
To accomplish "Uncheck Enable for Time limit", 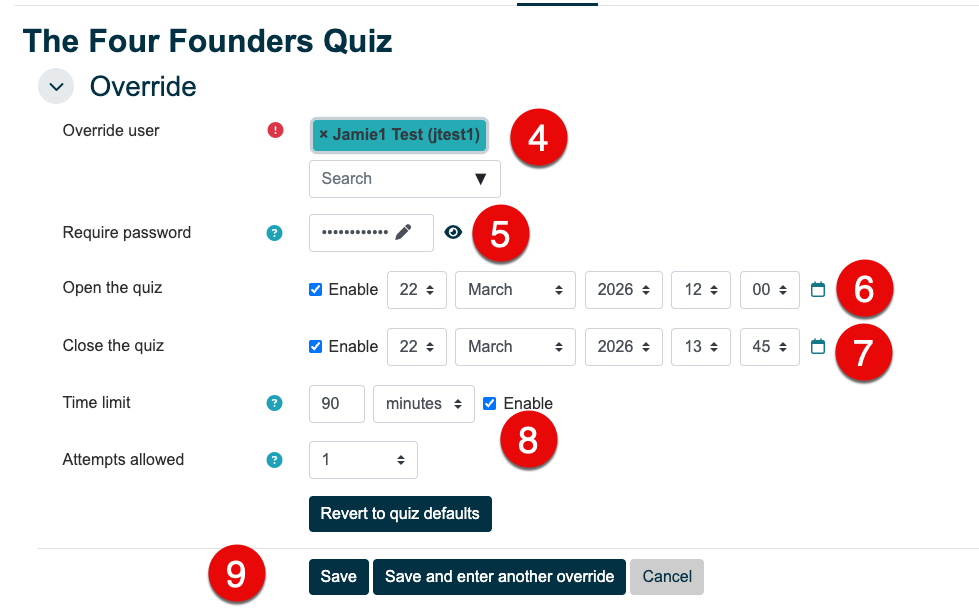I will [x=489, y=403].
